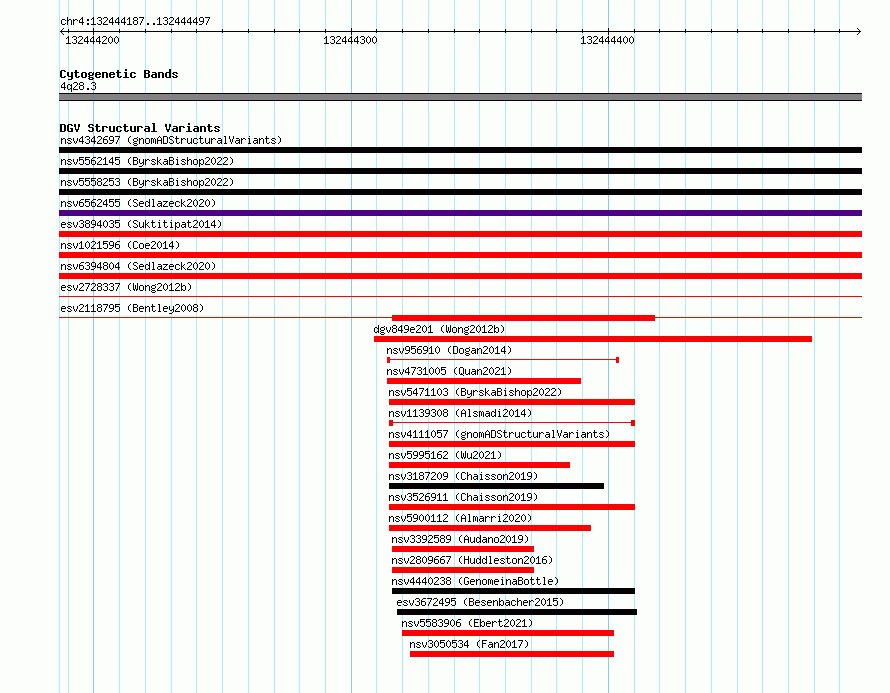890x693 pixels.
Task: Open nsv6562455 Sedlazeck2020 variant label
Action: [138, 203]
